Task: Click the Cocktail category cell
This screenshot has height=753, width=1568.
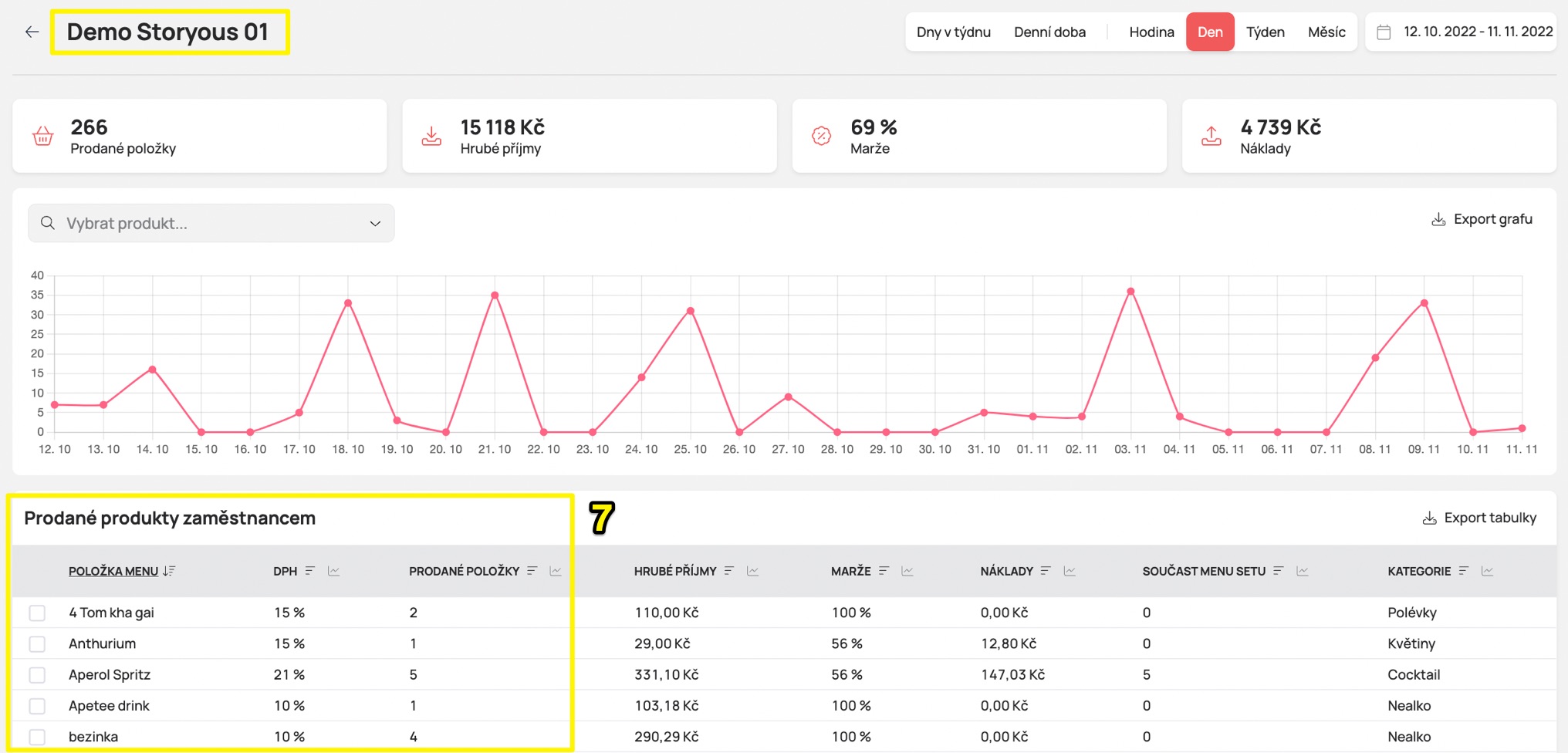Action: 1414,675
